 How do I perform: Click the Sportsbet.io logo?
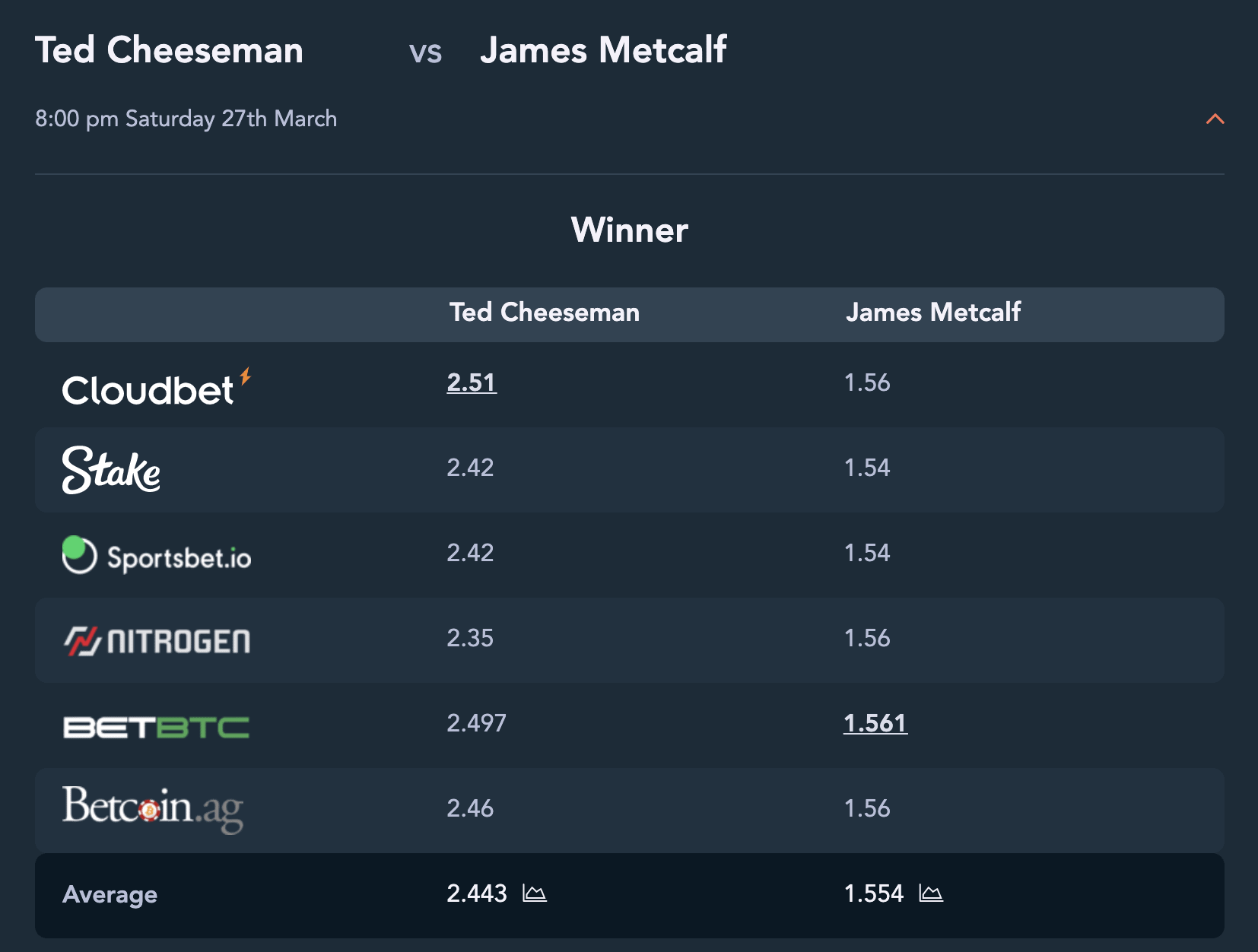click(157, 556)
